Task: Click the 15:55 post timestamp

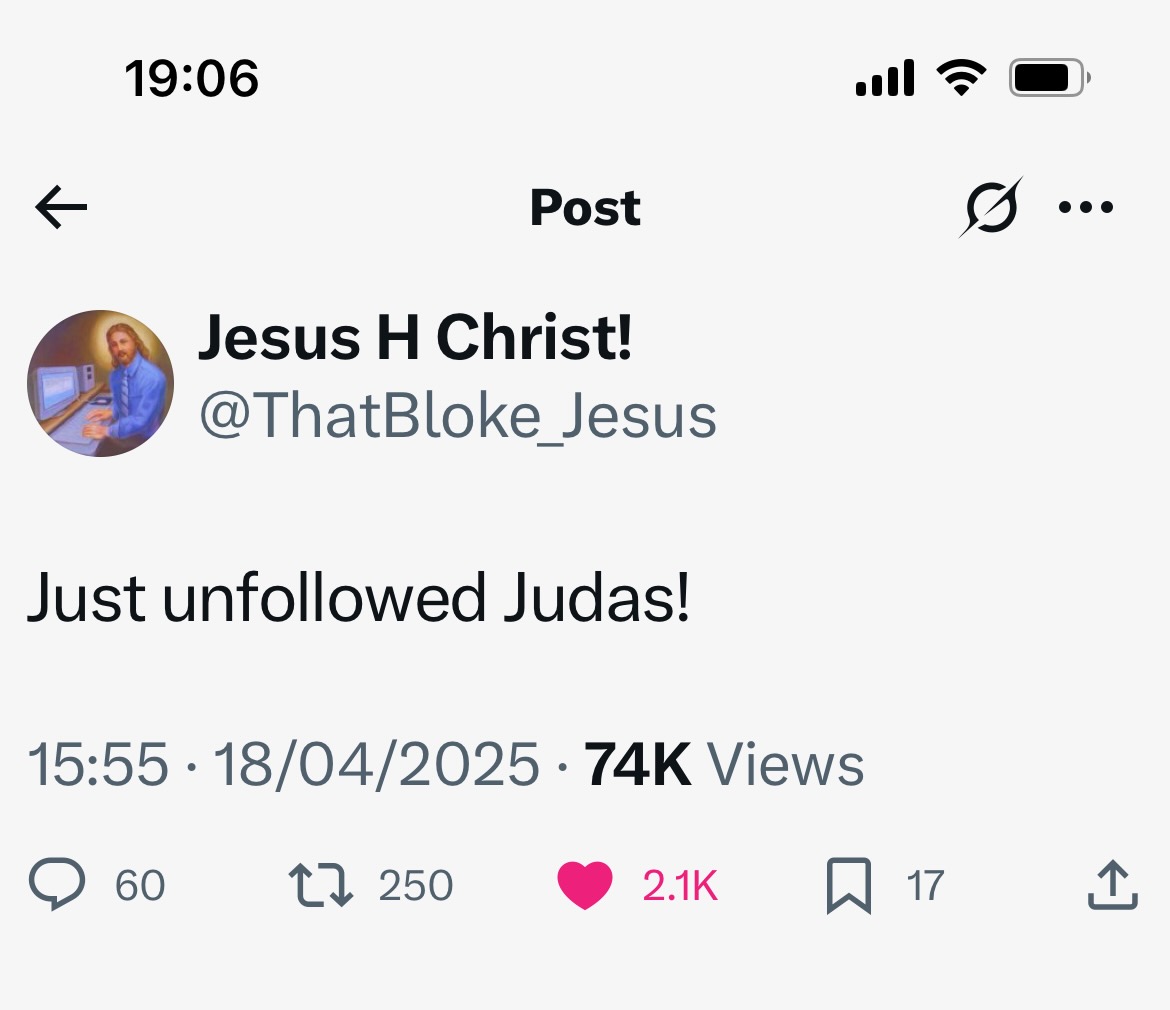Action: [97, 765]
